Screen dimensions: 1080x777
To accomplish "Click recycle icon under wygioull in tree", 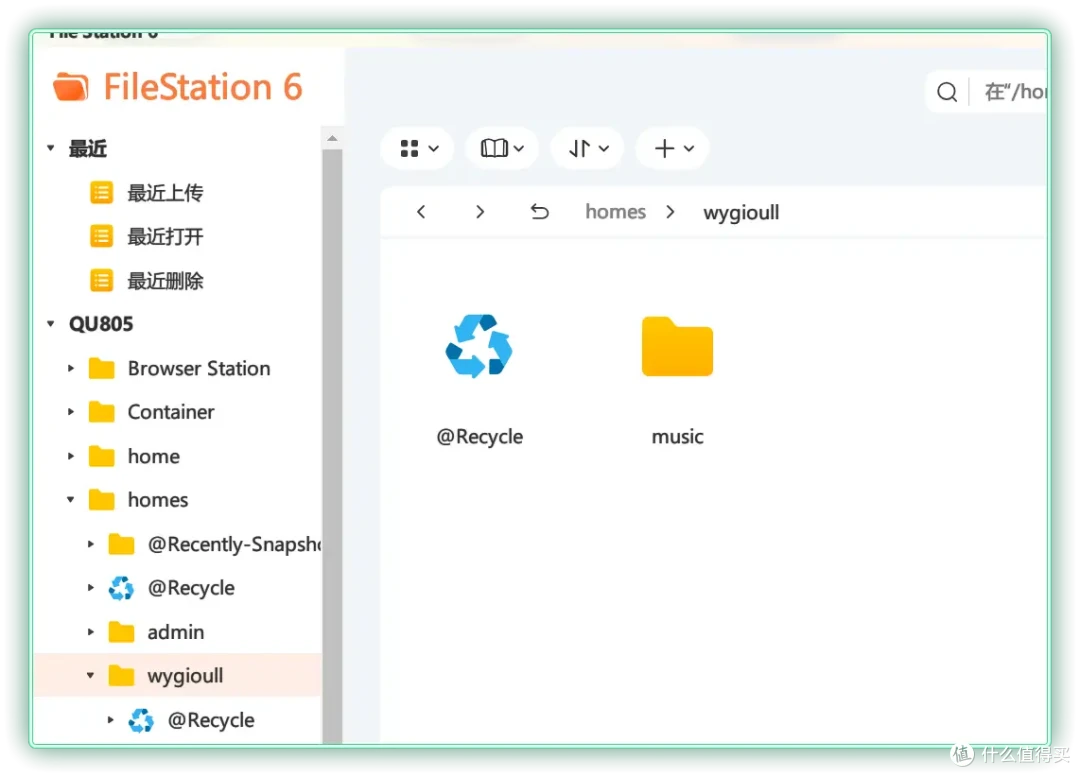I will coord(141,721).
